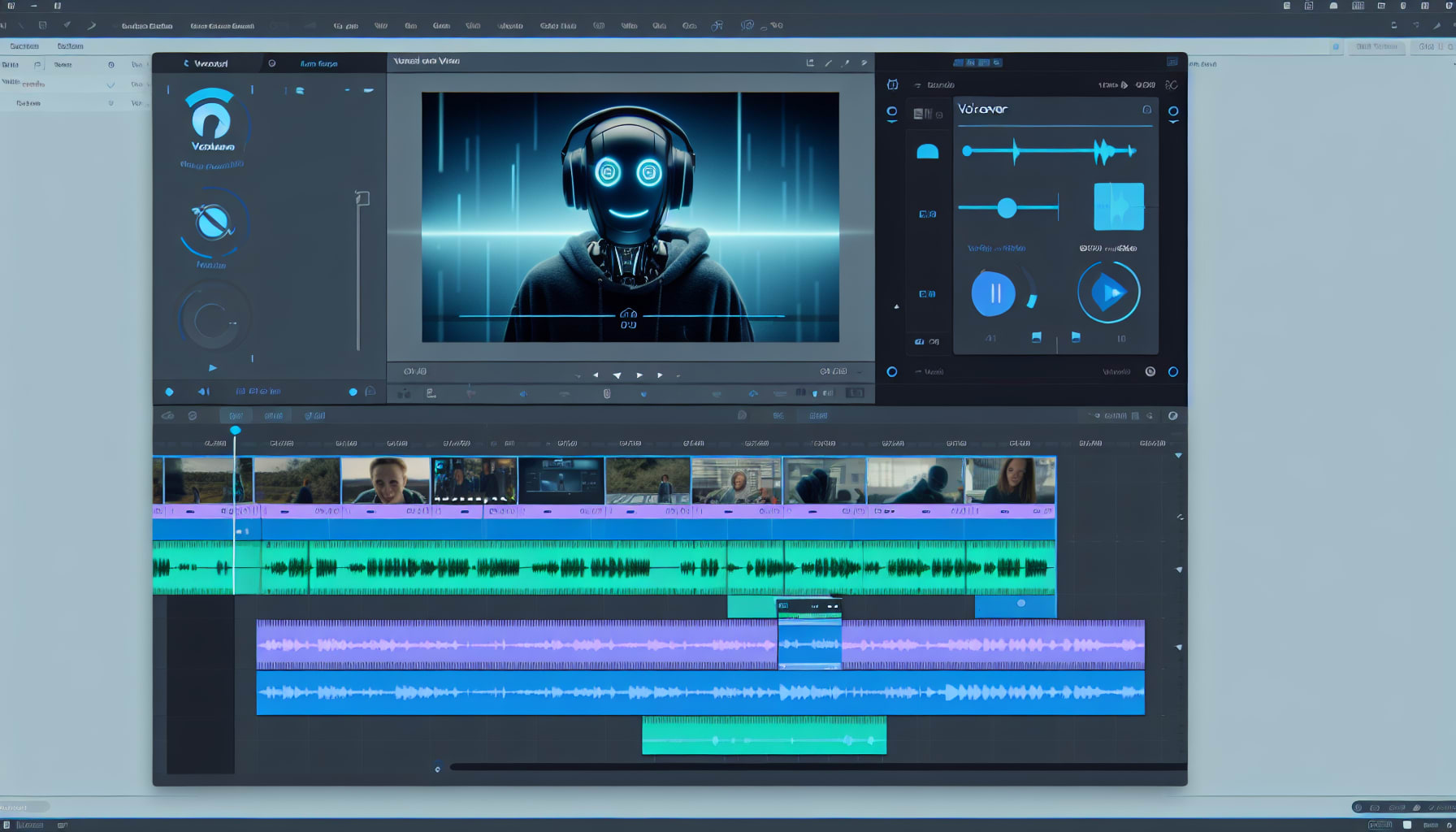Click the playhead marker on the timeline ruler

coord(236,429)
